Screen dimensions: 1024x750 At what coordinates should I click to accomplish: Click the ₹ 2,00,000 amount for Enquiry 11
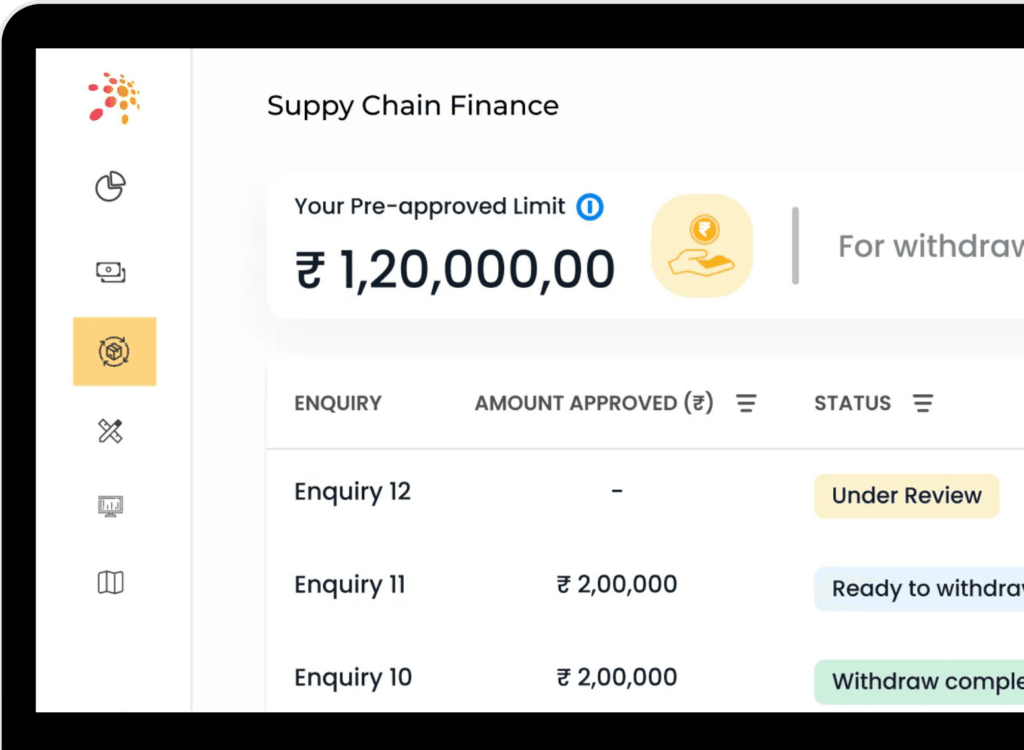(x=617, y=585)
